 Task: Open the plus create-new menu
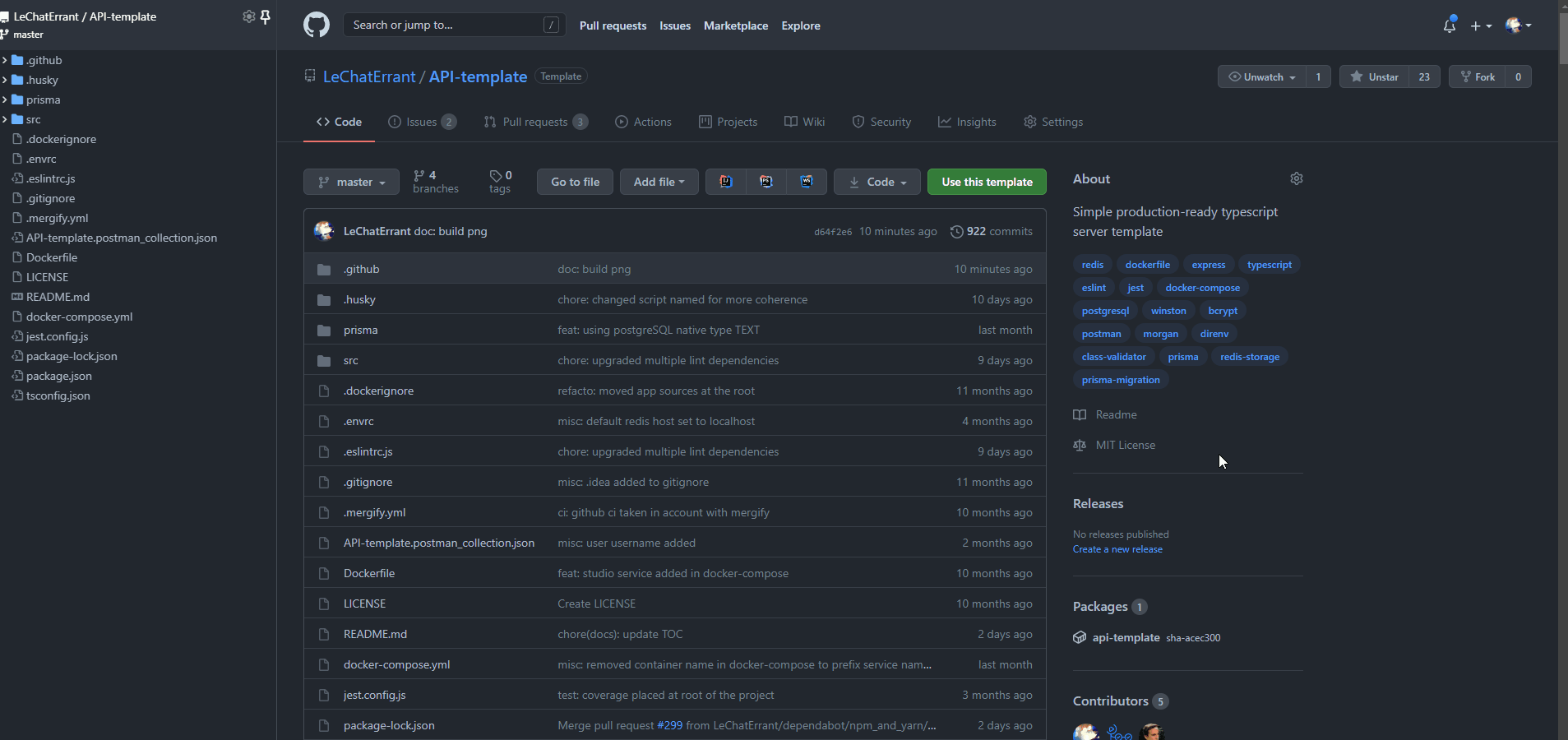click(1481, 25)
